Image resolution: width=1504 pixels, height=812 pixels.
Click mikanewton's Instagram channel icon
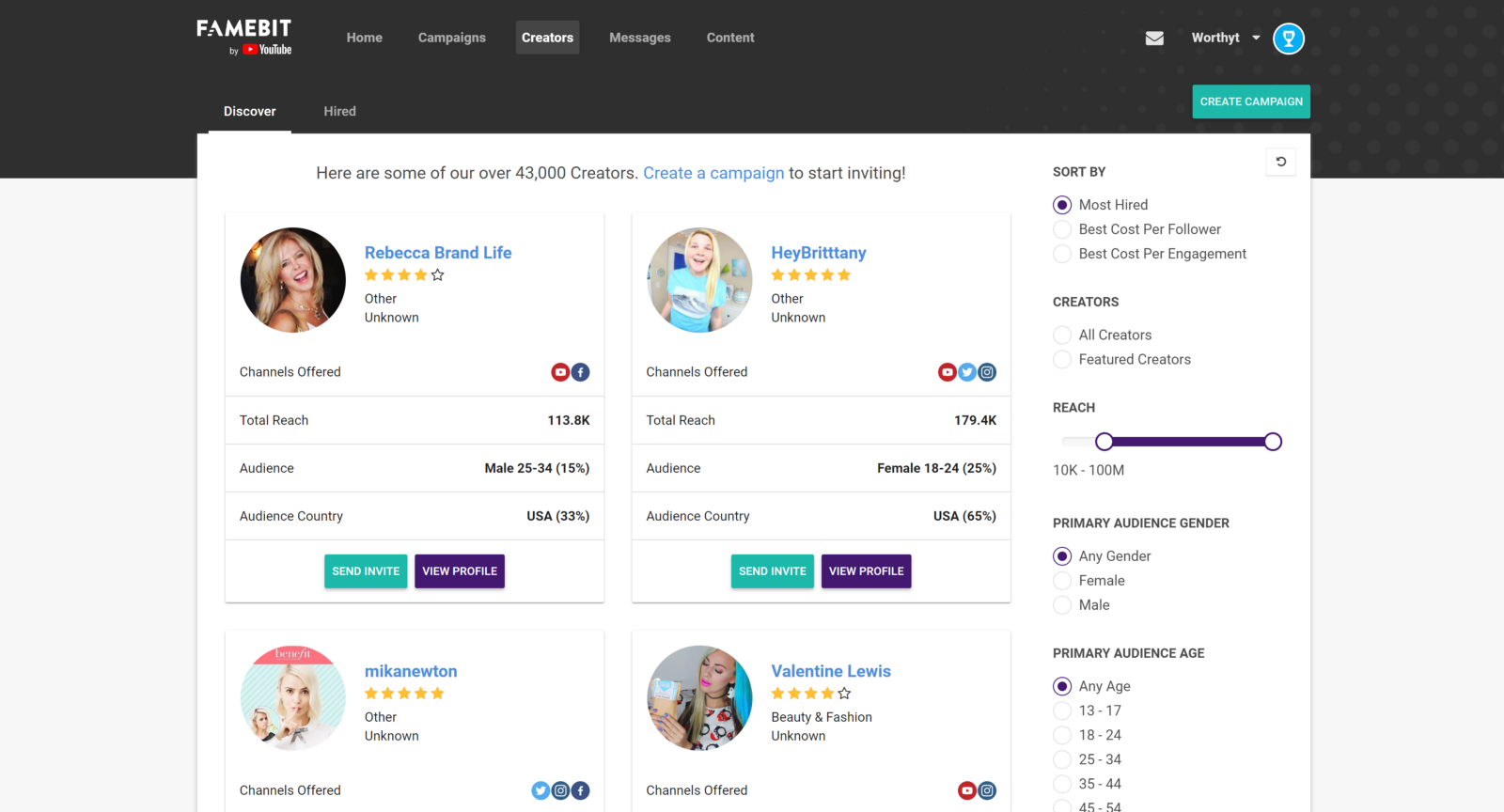pos(560,790)
